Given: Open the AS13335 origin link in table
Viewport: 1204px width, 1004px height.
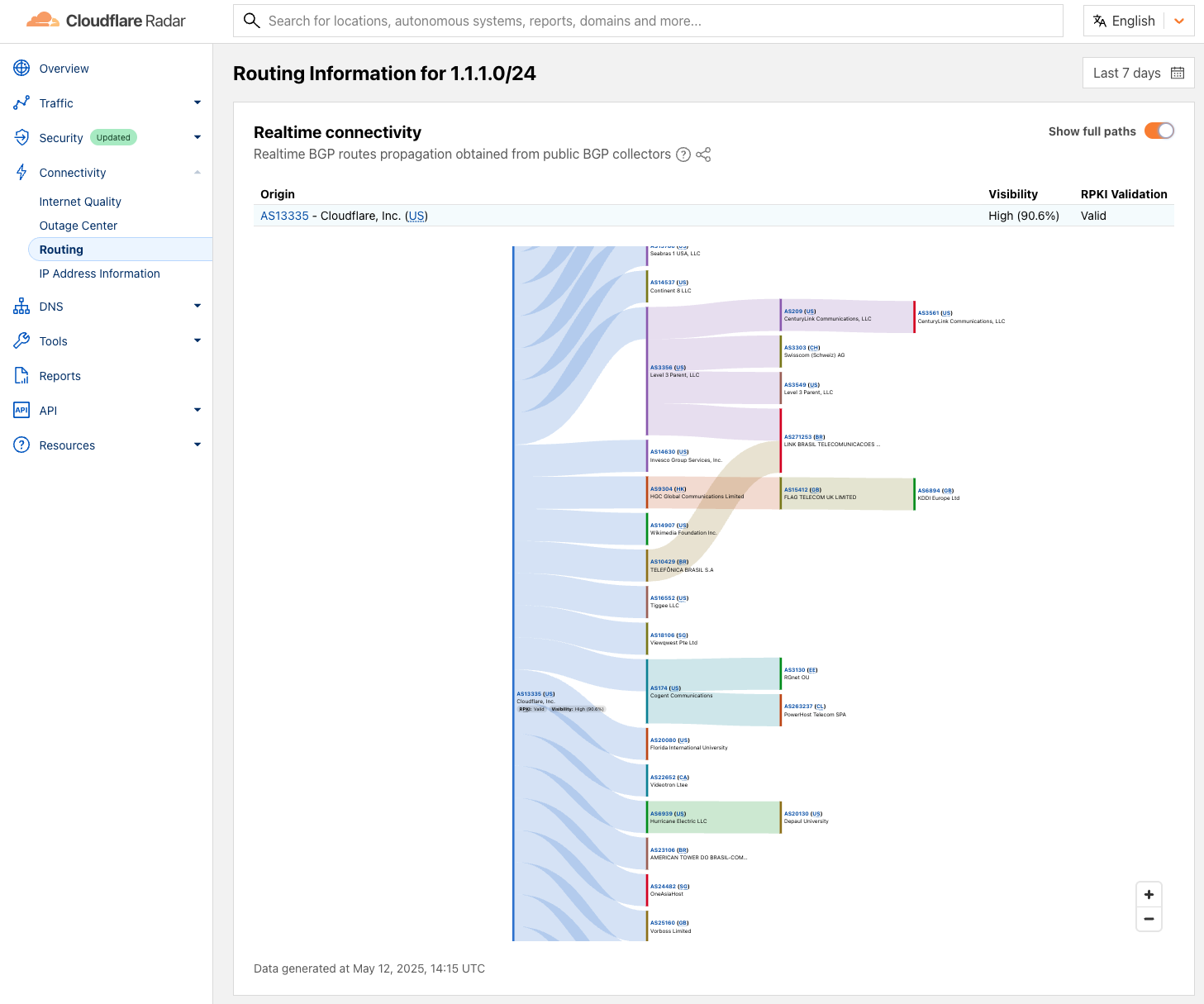Looking at the screenshot, I should (x=284, y=216).
